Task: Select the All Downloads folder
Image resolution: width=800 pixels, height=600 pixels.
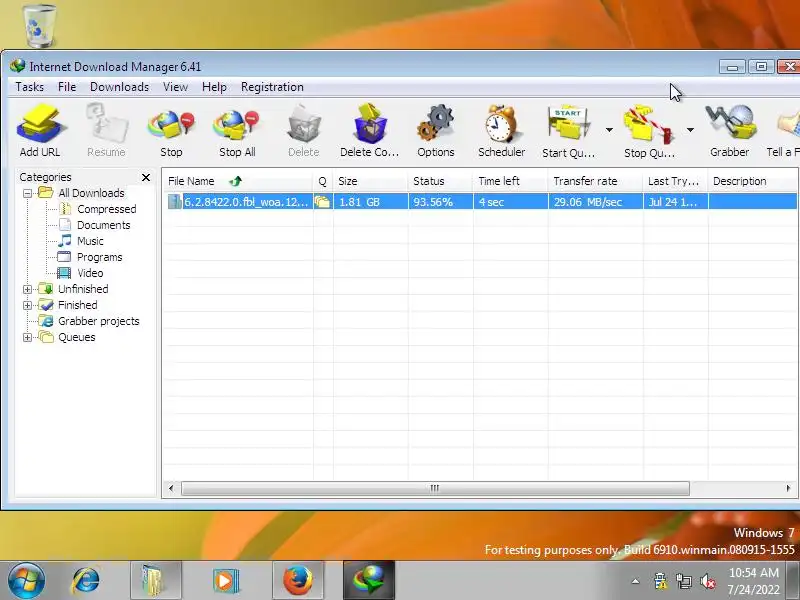Action: click(x=91, y=193)
